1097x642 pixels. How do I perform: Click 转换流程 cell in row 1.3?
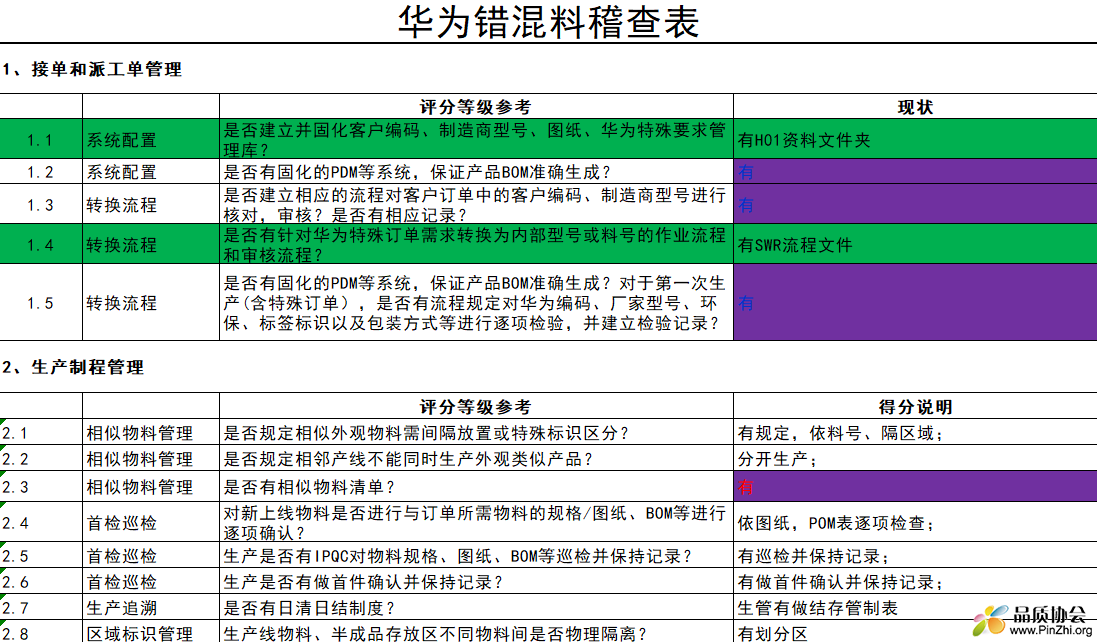click(x=150, y=204)
